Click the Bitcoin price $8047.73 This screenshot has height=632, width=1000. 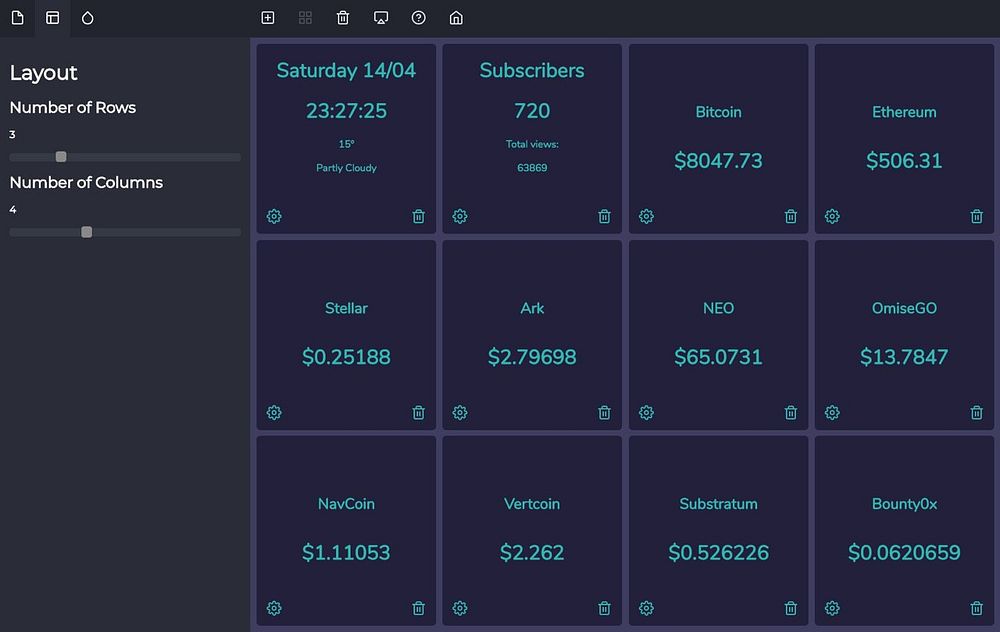(x=718, y=161)
